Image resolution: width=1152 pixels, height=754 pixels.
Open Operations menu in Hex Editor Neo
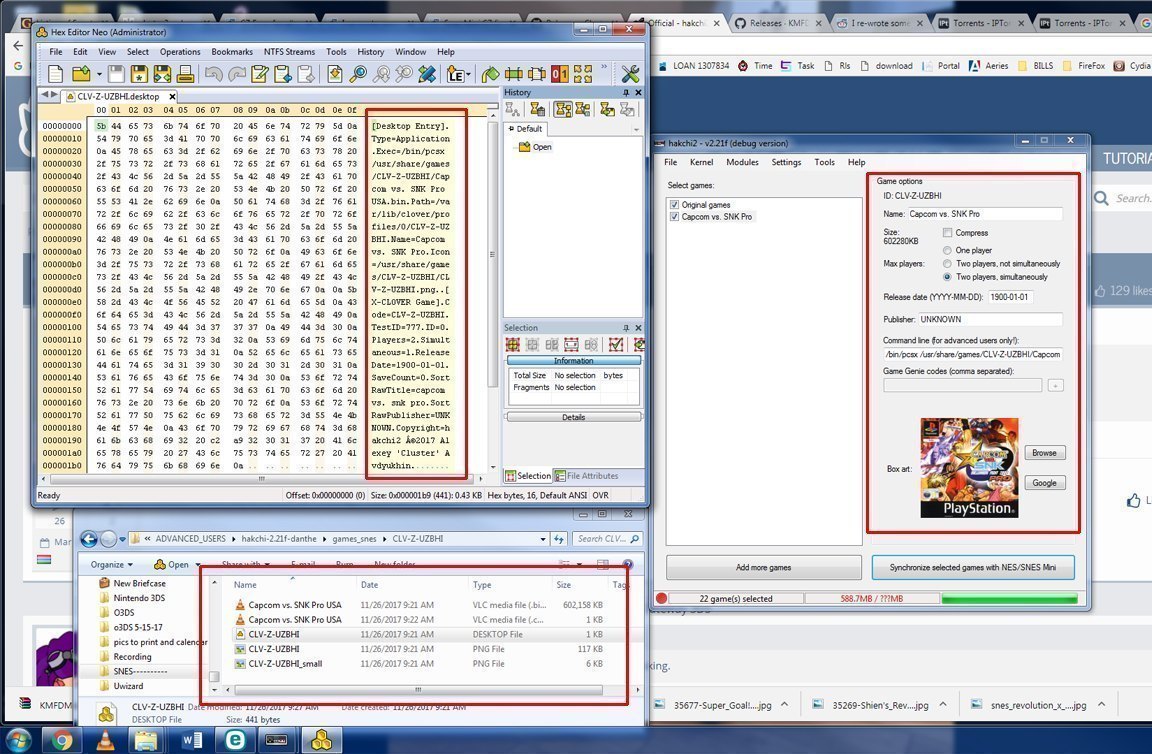tap(180, 51)
